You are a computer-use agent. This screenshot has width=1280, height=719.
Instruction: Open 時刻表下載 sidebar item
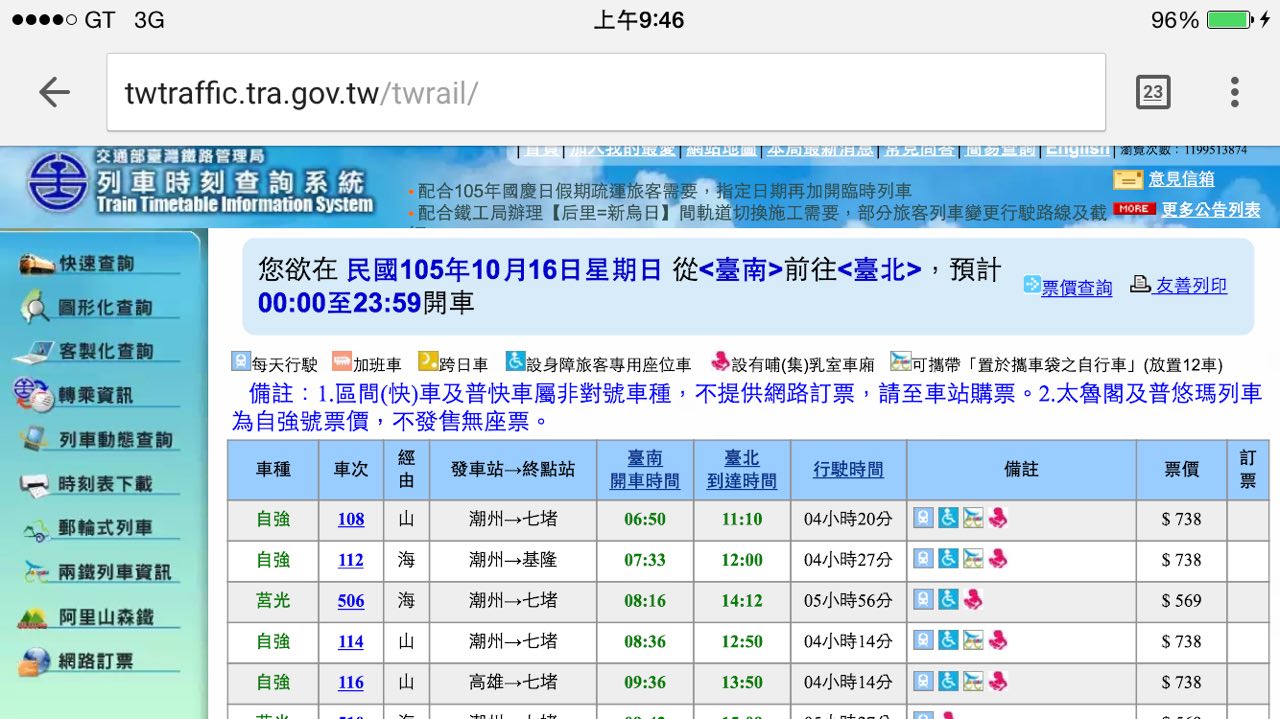pyautogui.click(x=96, y=484)
